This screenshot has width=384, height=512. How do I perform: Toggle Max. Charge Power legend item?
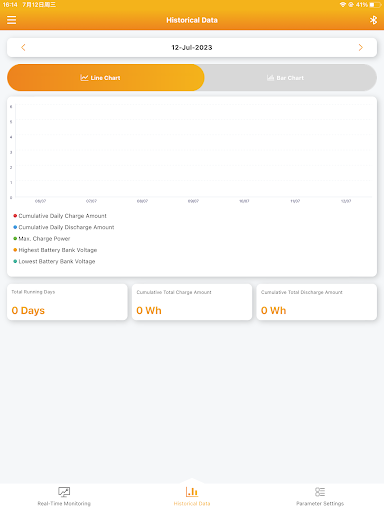[x=42, y=239]
